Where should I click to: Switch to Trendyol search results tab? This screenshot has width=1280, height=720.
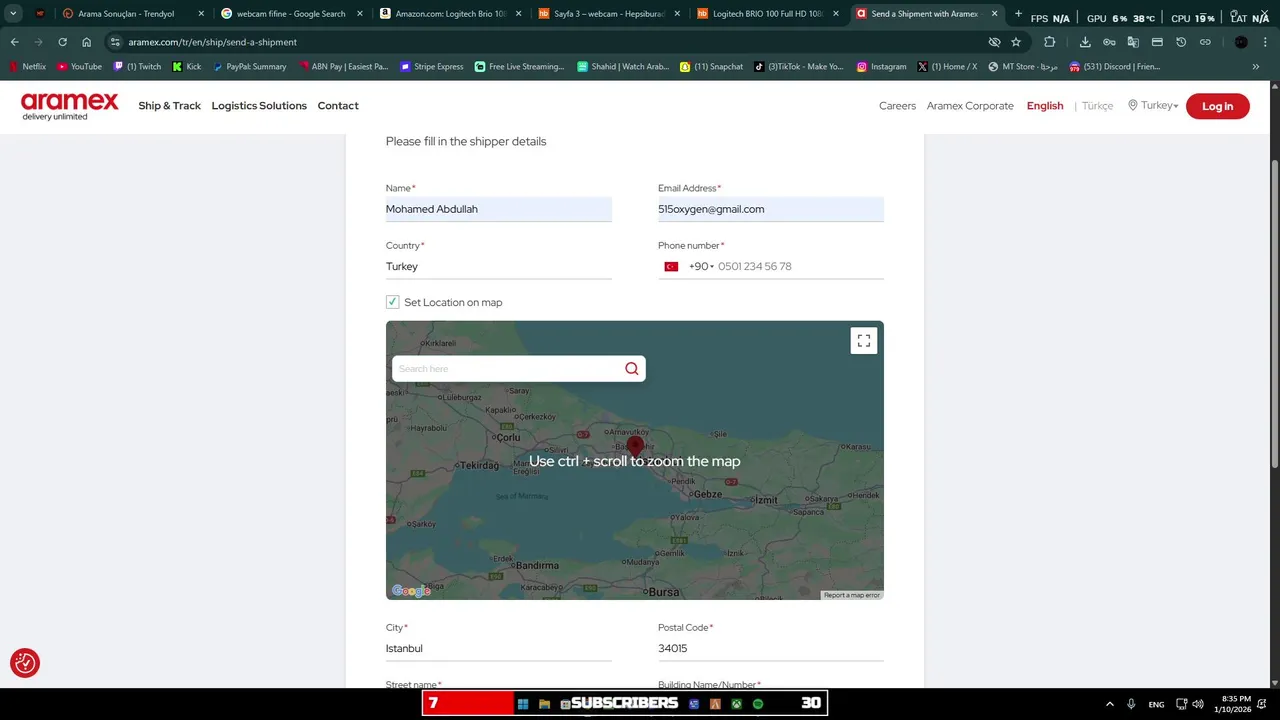pos(132,14)
